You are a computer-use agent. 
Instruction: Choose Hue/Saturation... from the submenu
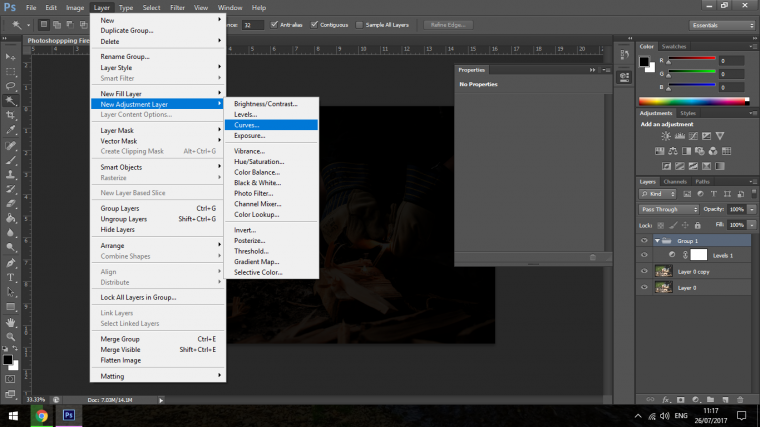271,161
